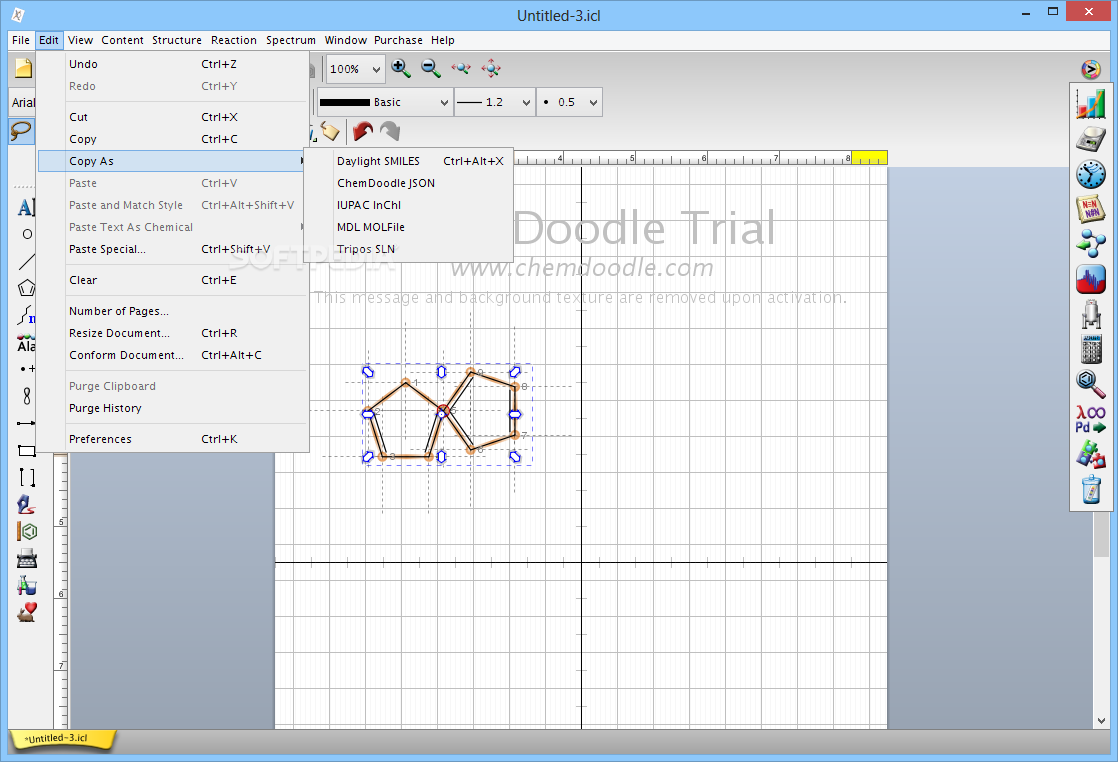Image resolution: width=1118 pixels, height=762 pixels.
Task: Open the Arial font dropdown
Action: click(x=22, y=102)
